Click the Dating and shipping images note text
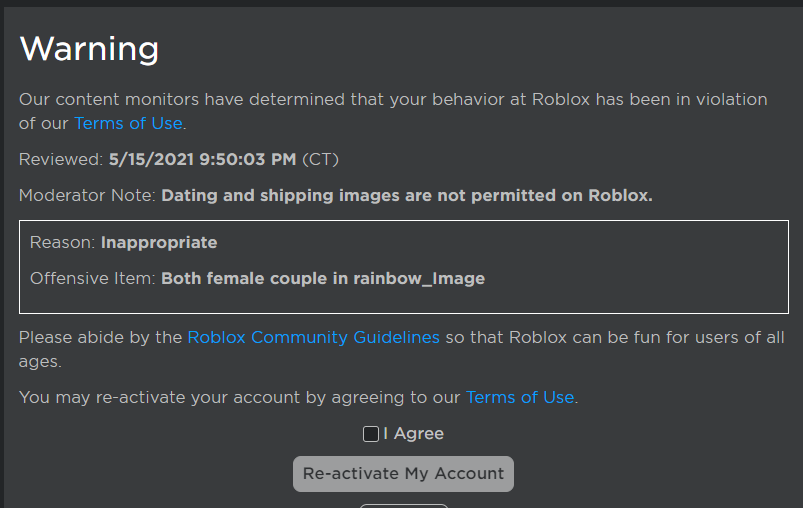This screenshot has width=803, height=508. tap(407, 196)
